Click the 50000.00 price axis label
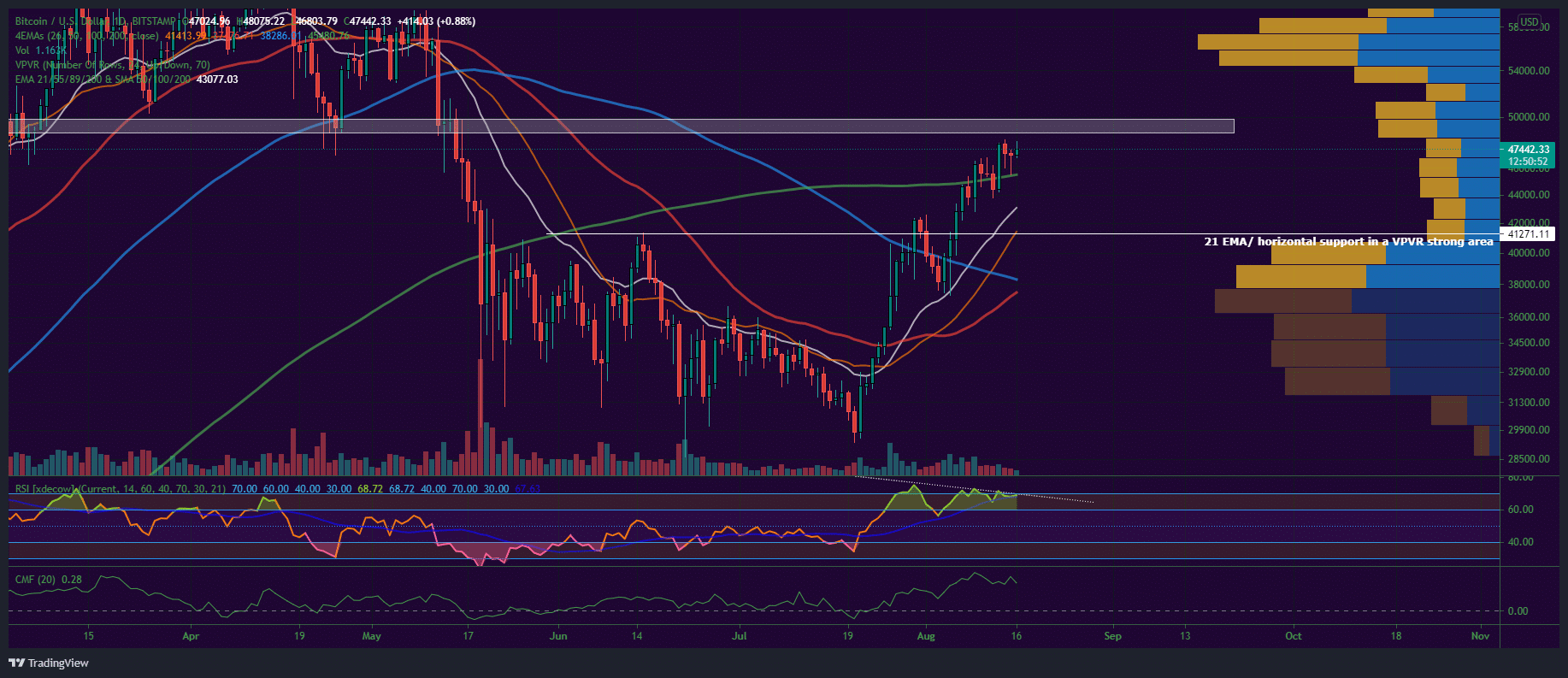Viewport: 1568px width, 678px height. [x=1529, y=117]
